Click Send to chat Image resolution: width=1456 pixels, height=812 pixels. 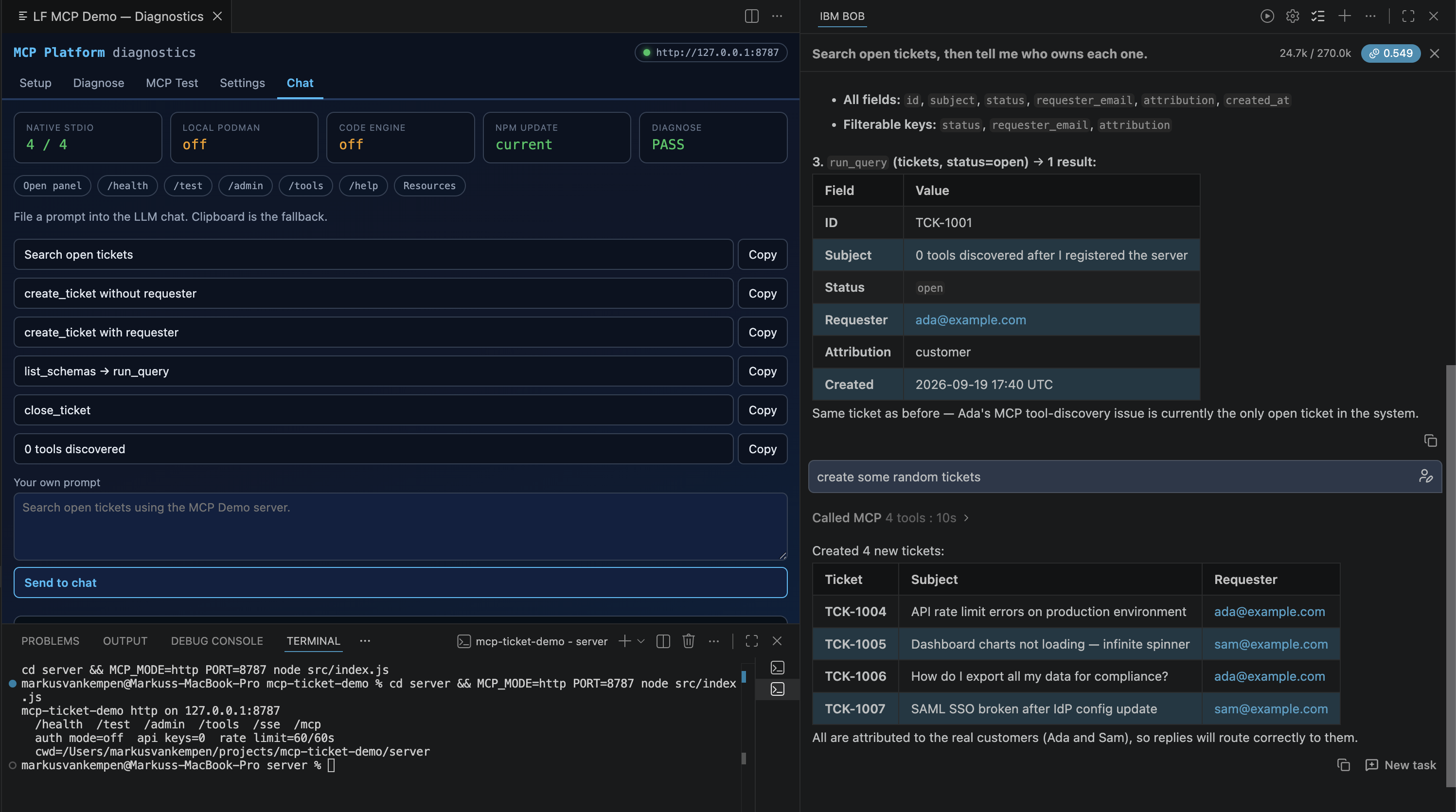click(400, 582)
